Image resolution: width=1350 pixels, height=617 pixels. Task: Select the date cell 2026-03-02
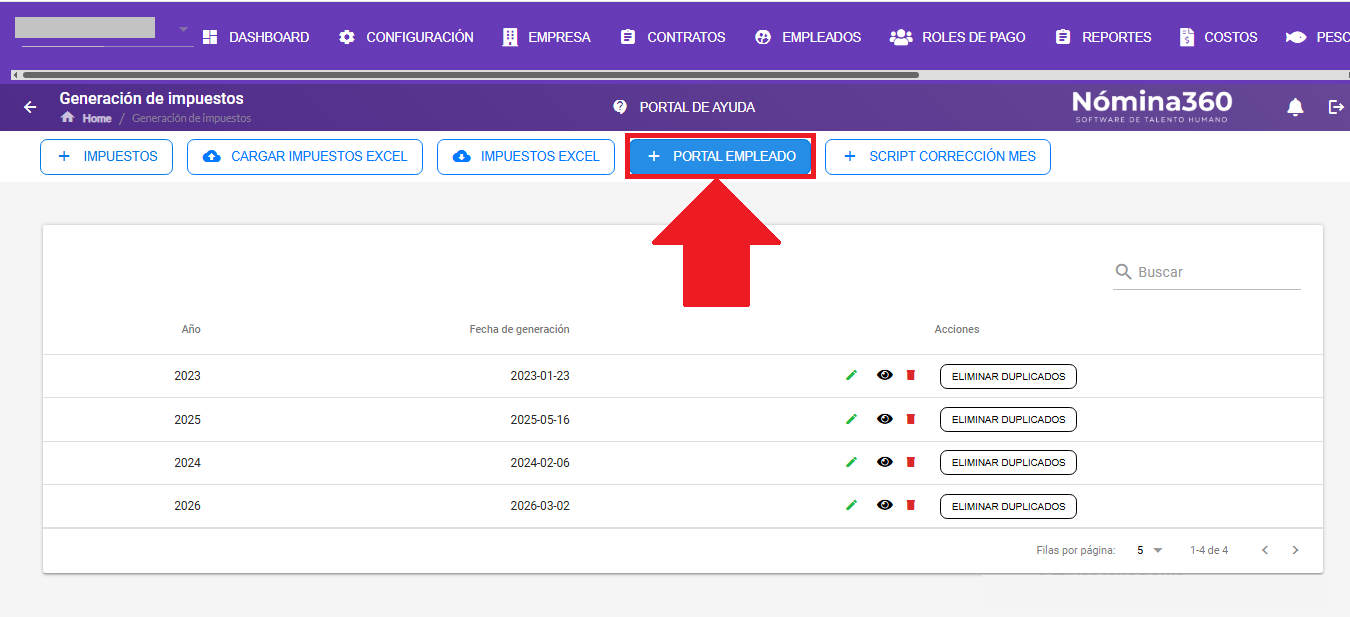point(540,506)
